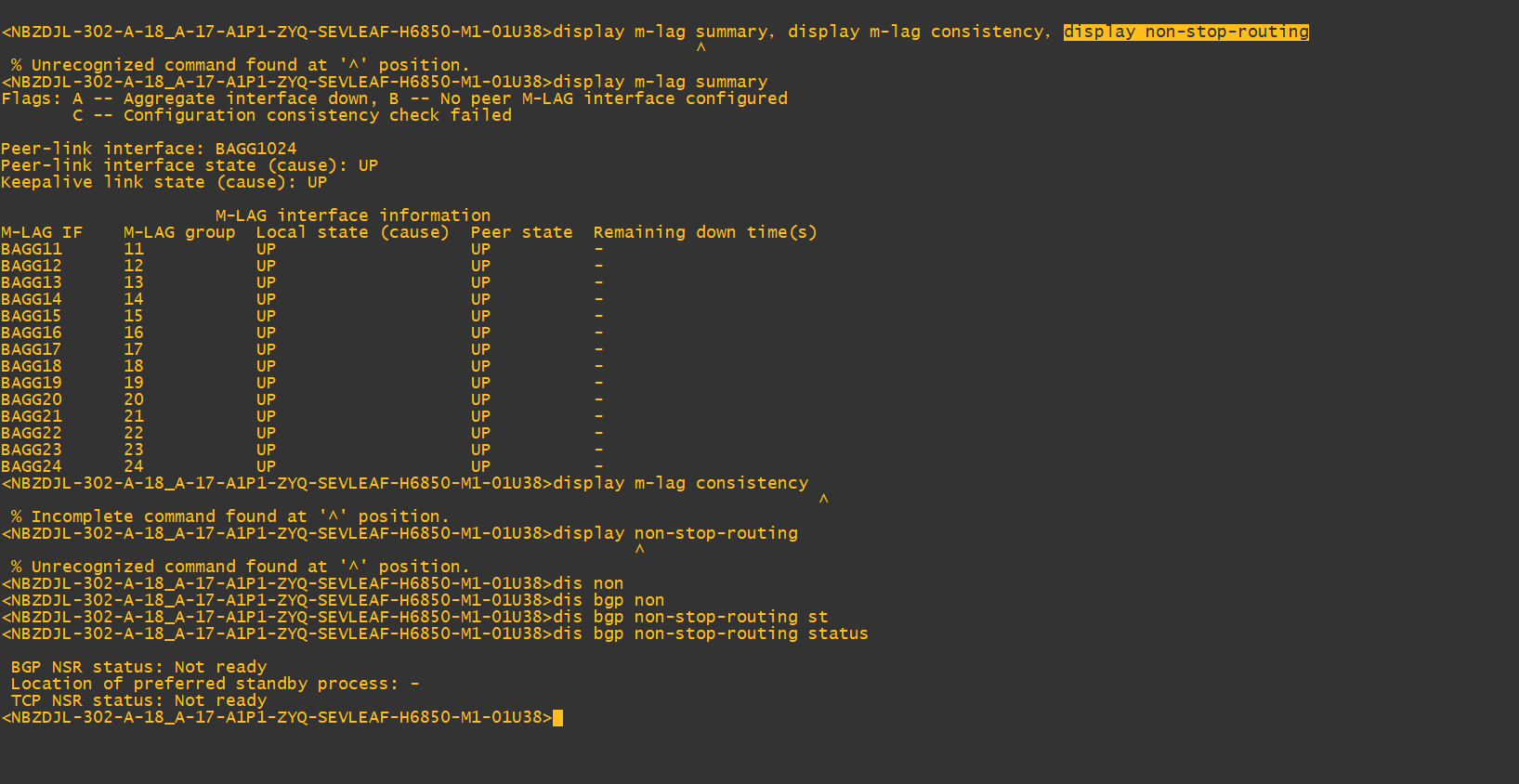The height and width of the screenshot is (784, 1519).
Task: Click the TCP NSR status line
Action: [x=138, y=700]
